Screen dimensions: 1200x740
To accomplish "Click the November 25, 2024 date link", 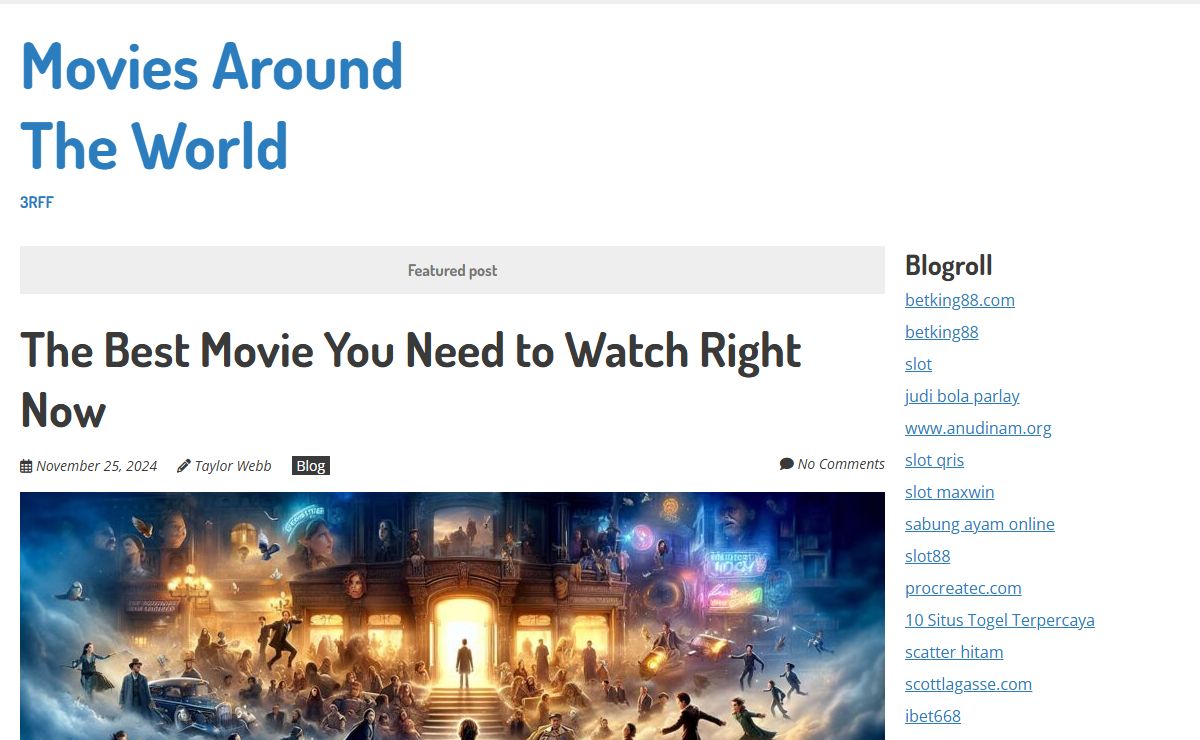I will tap(96, 466).
